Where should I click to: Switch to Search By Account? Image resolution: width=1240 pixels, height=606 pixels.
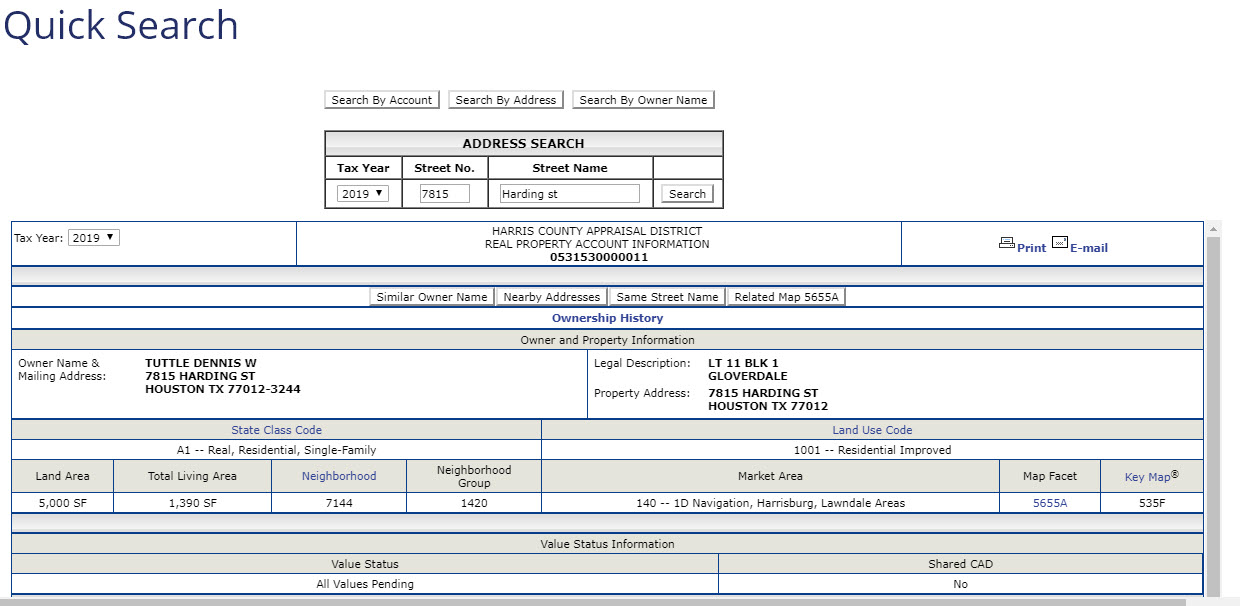[382, 100]
